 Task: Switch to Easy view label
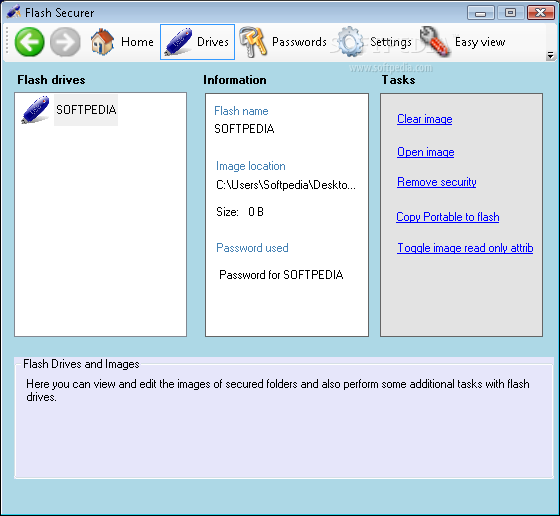pos(480,42)
